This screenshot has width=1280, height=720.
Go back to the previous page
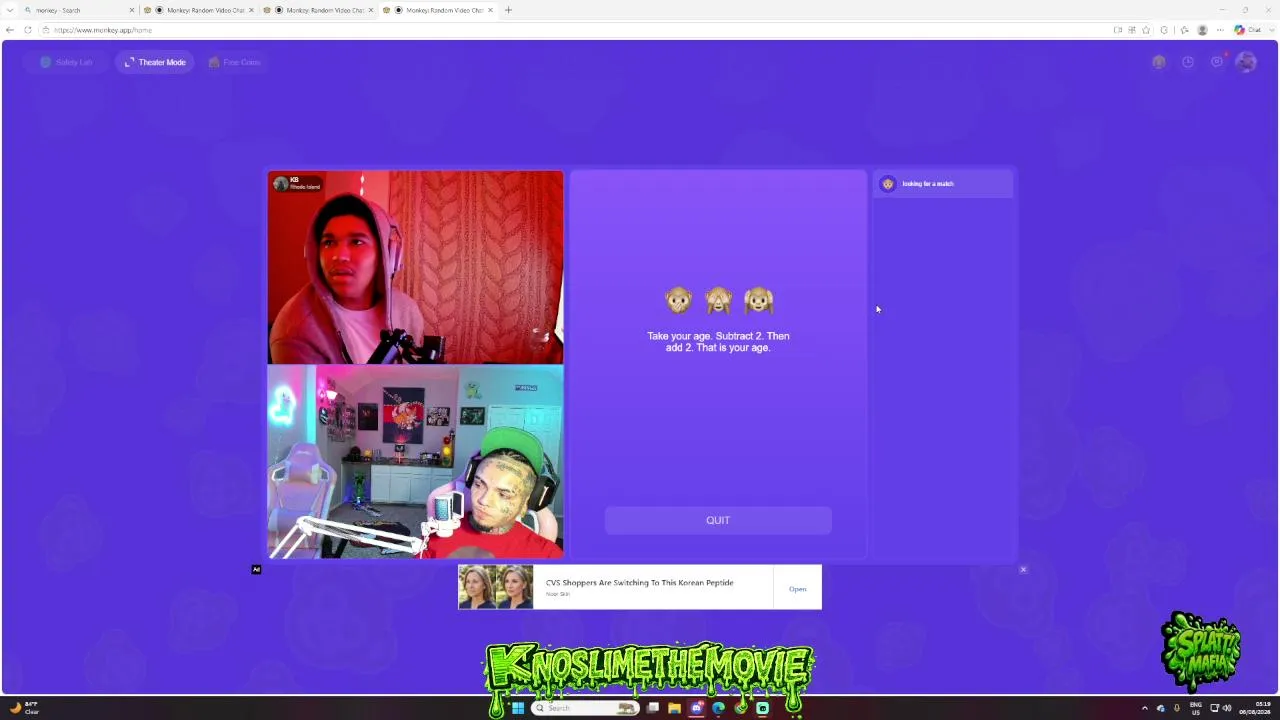pyautogui.click(x=10, y=30)
